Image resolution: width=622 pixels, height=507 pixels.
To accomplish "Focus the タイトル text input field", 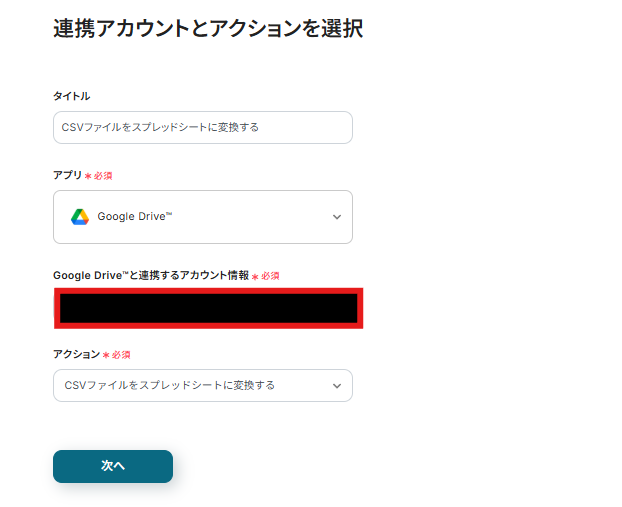I will tap(202, 127).
